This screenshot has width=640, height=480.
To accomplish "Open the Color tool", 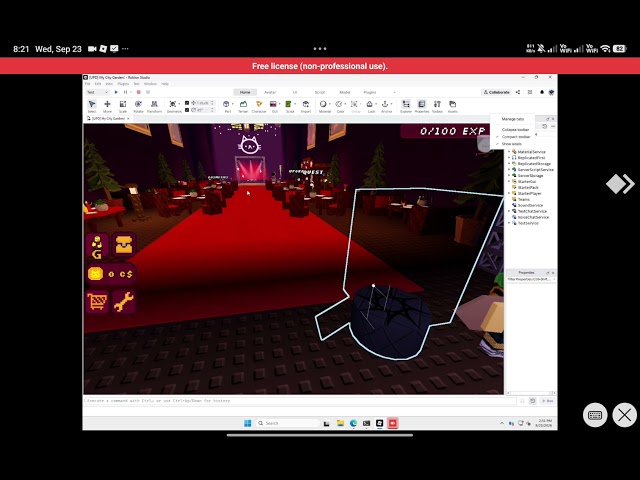I will 340,106.
